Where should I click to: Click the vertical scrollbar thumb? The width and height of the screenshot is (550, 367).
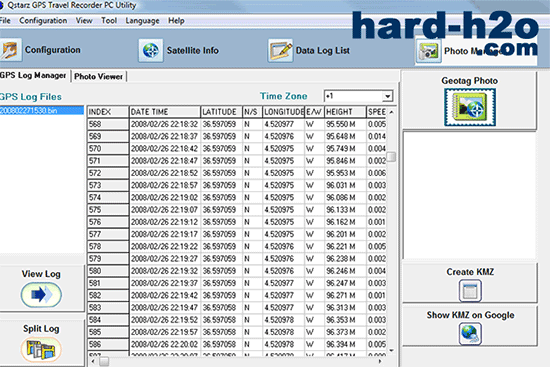[391, 156]
